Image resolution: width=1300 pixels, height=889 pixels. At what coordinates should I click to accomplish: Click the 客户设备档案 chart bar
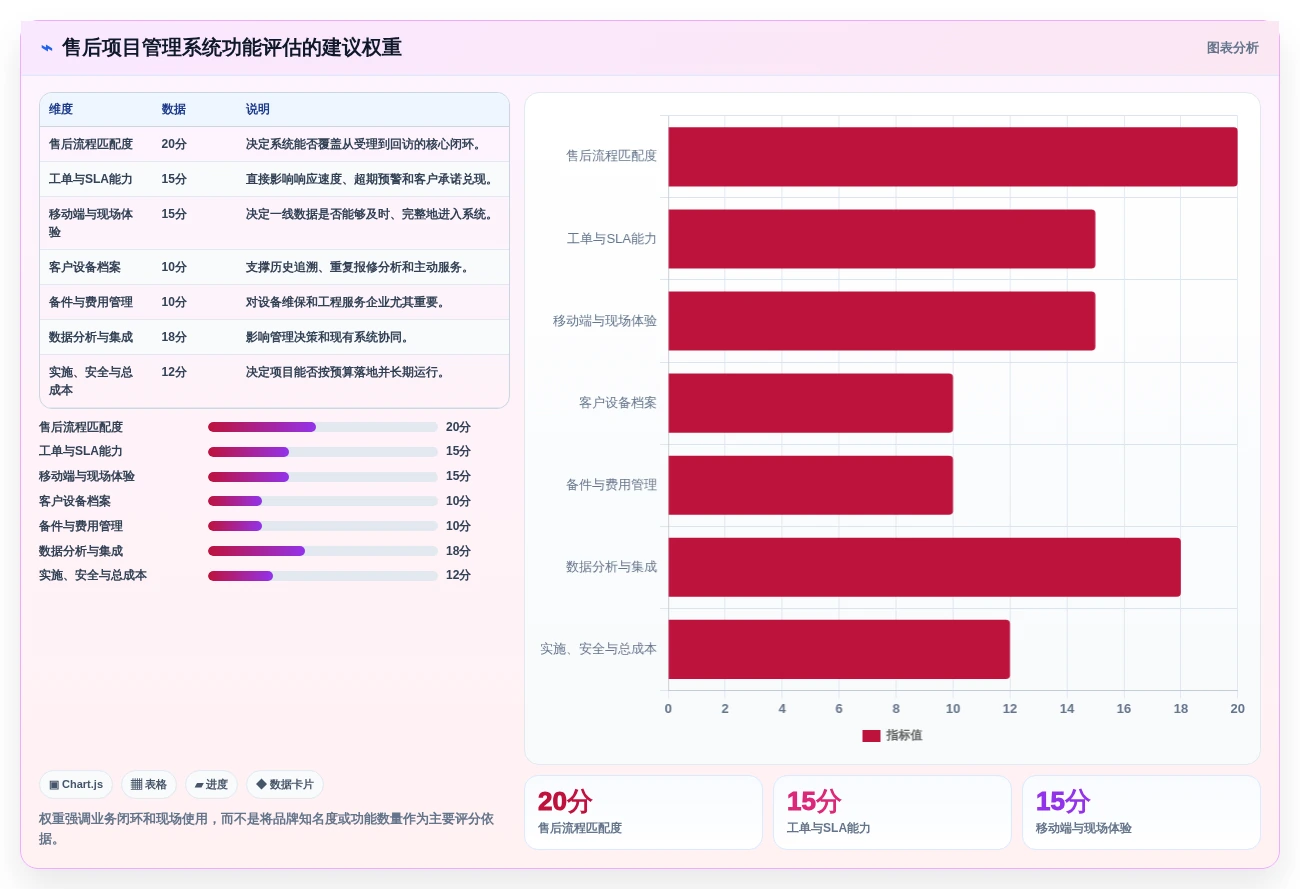tap(811, 403)
